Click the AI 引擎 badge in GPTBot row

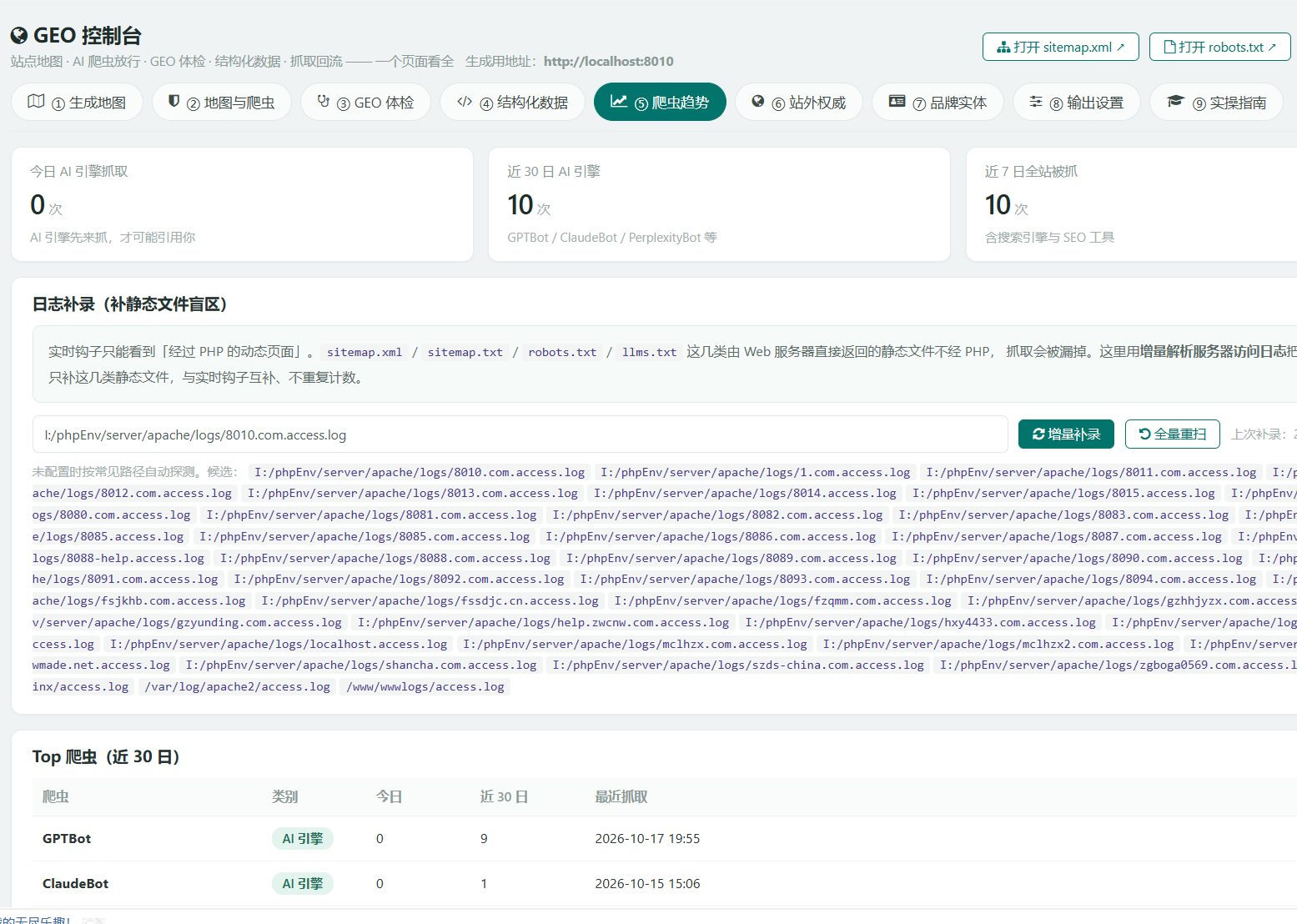click(x=302, y=839)
